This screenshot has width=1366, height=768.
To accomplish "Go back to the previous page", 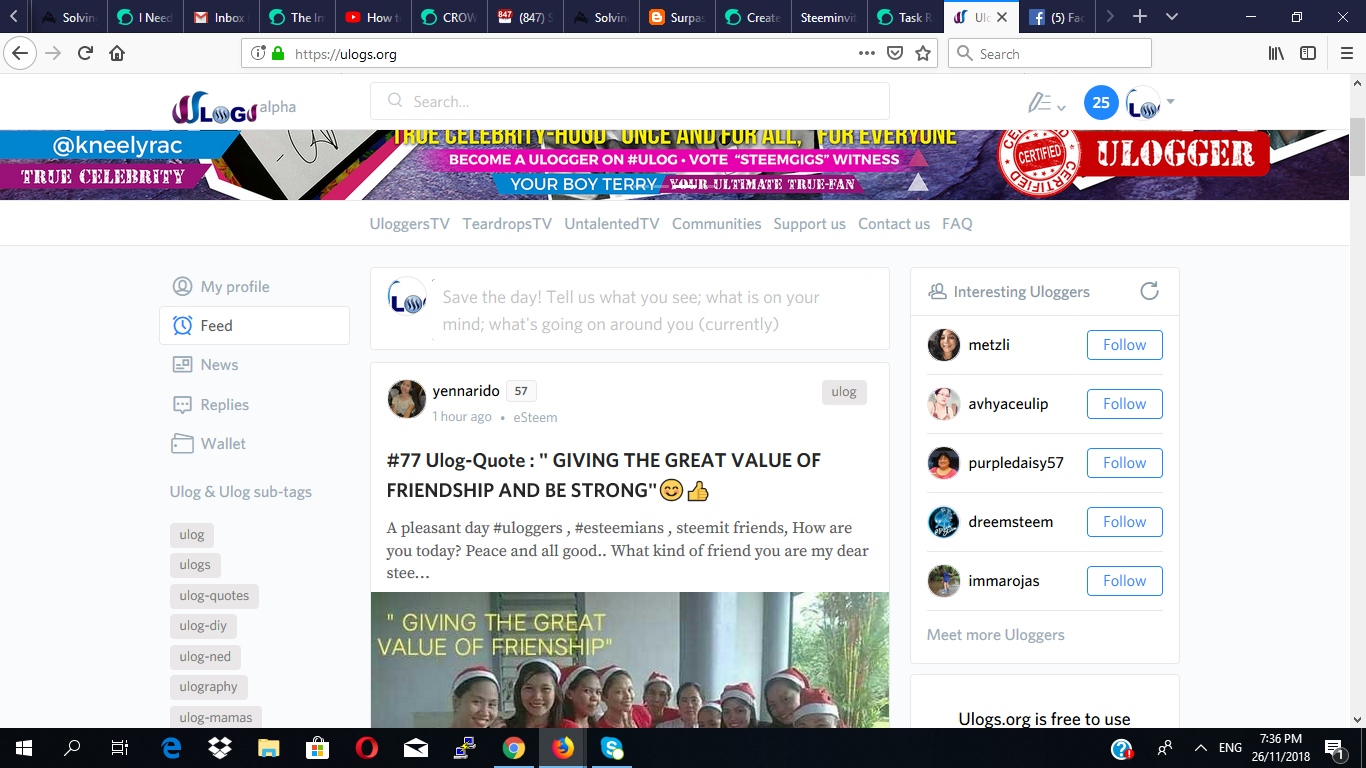I will pos(21,53).
